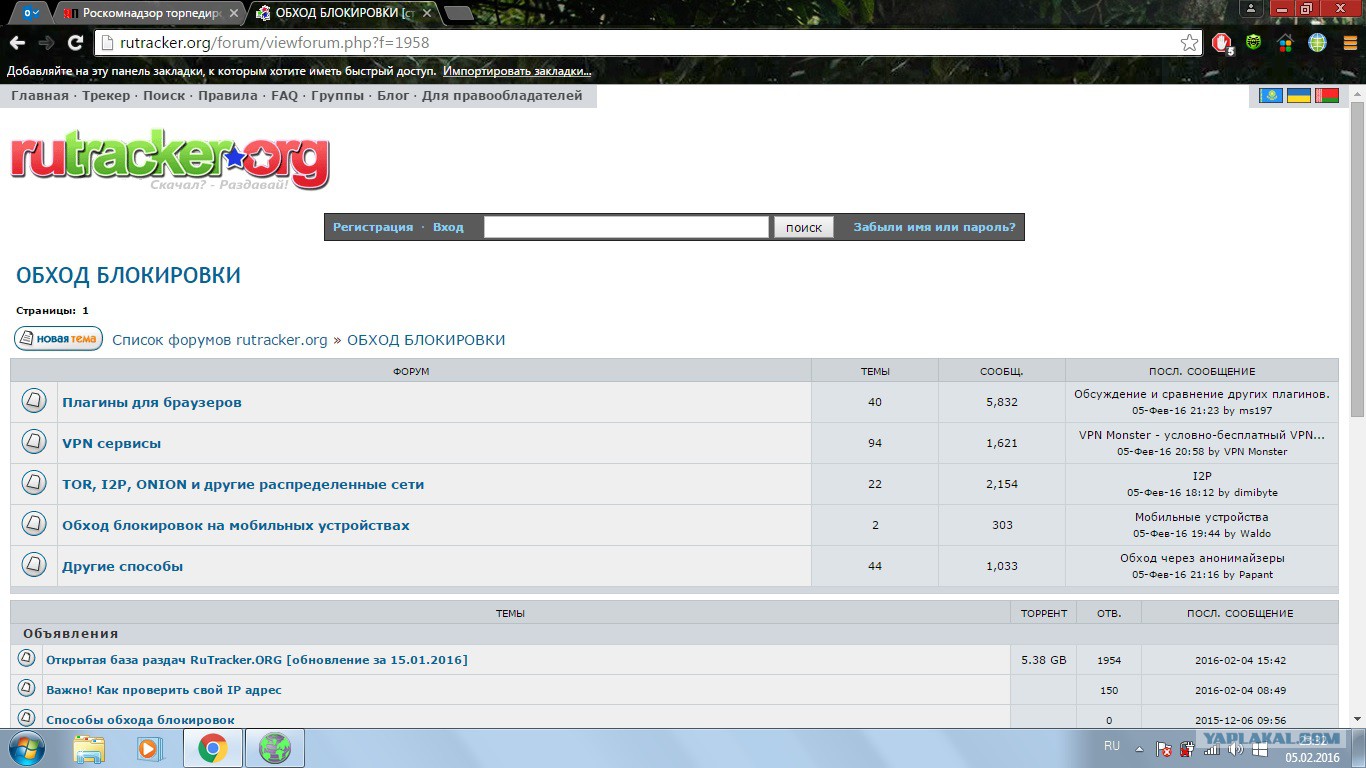The width and height of the screenshot is (1366, 768).
Task: Open the Chrome hamburger menu
Action: [1349, 43]
